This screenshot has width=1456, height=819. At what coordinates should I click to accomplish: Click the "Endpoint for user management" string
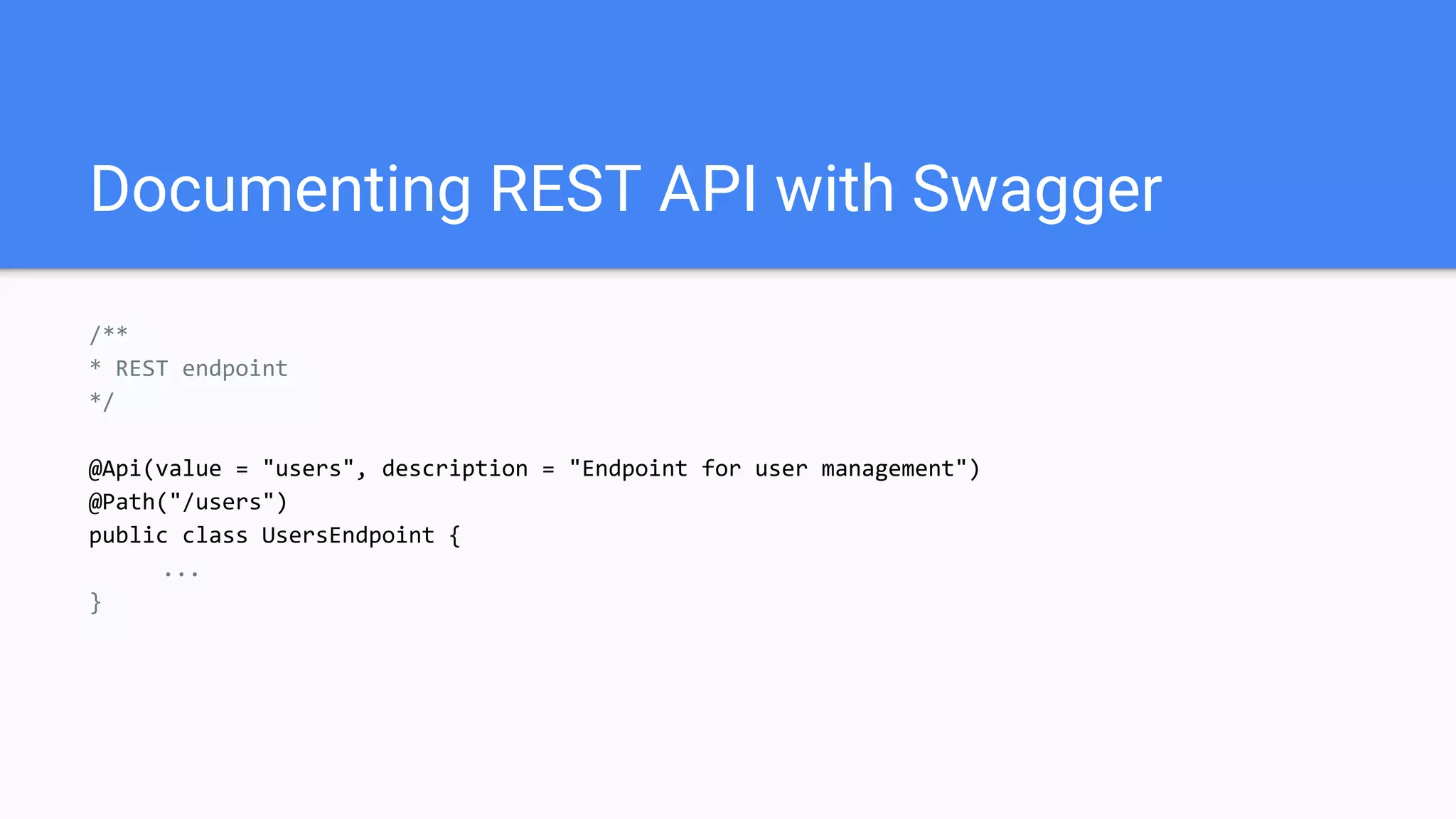click(768, 469)
